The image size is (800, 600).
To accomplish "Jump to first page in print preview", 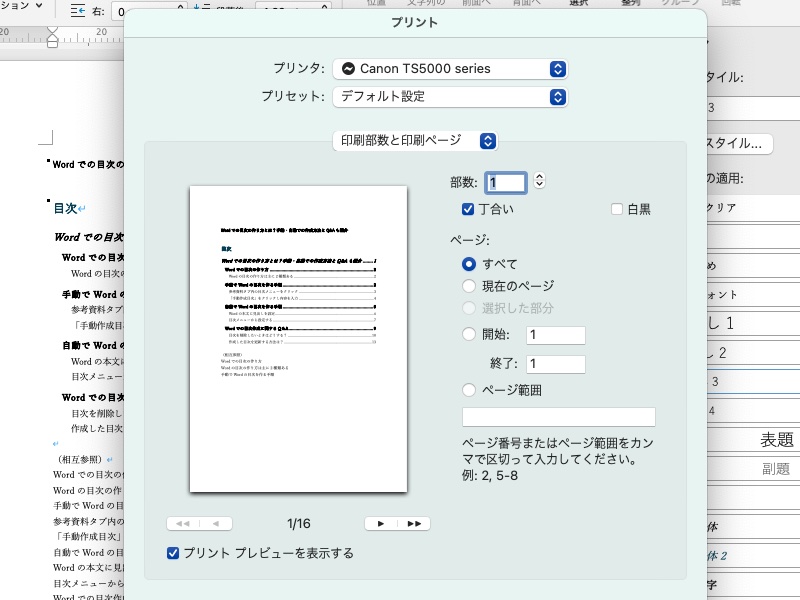I will click(x=184, y=522).
